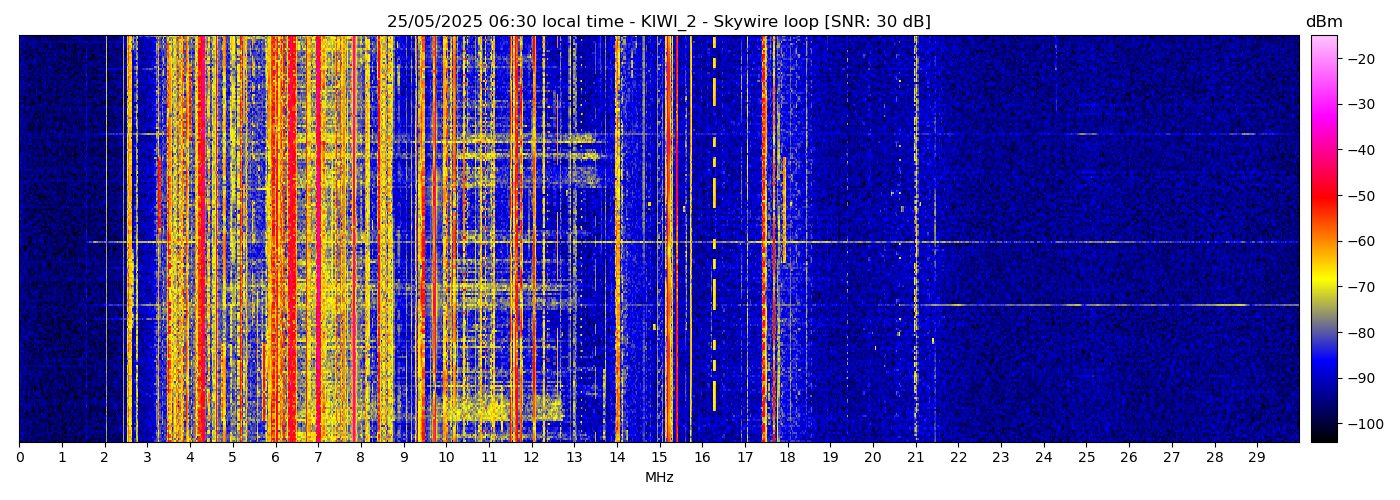This screenshot has height=500, width=1400.
Task: Click the 22 MHz axis tick label
Action: [x=958, y=457]
